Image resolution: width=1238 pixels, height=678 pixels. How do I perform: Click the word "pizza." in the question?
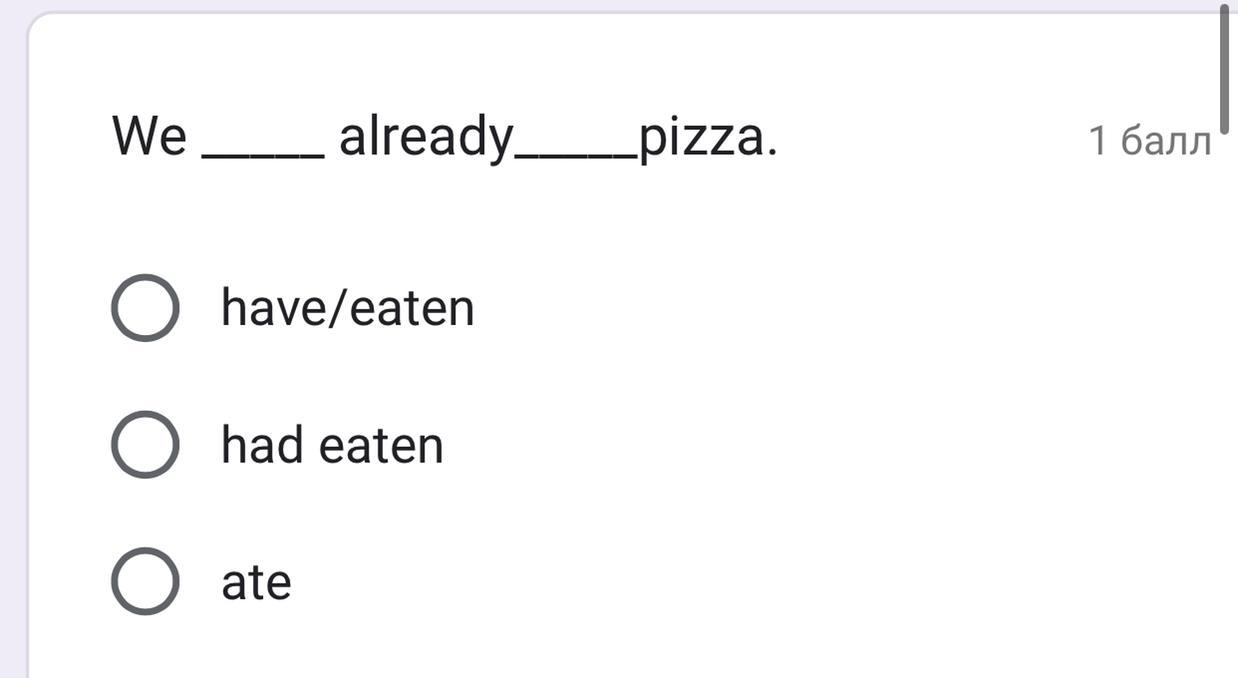(x=708, y=137)
